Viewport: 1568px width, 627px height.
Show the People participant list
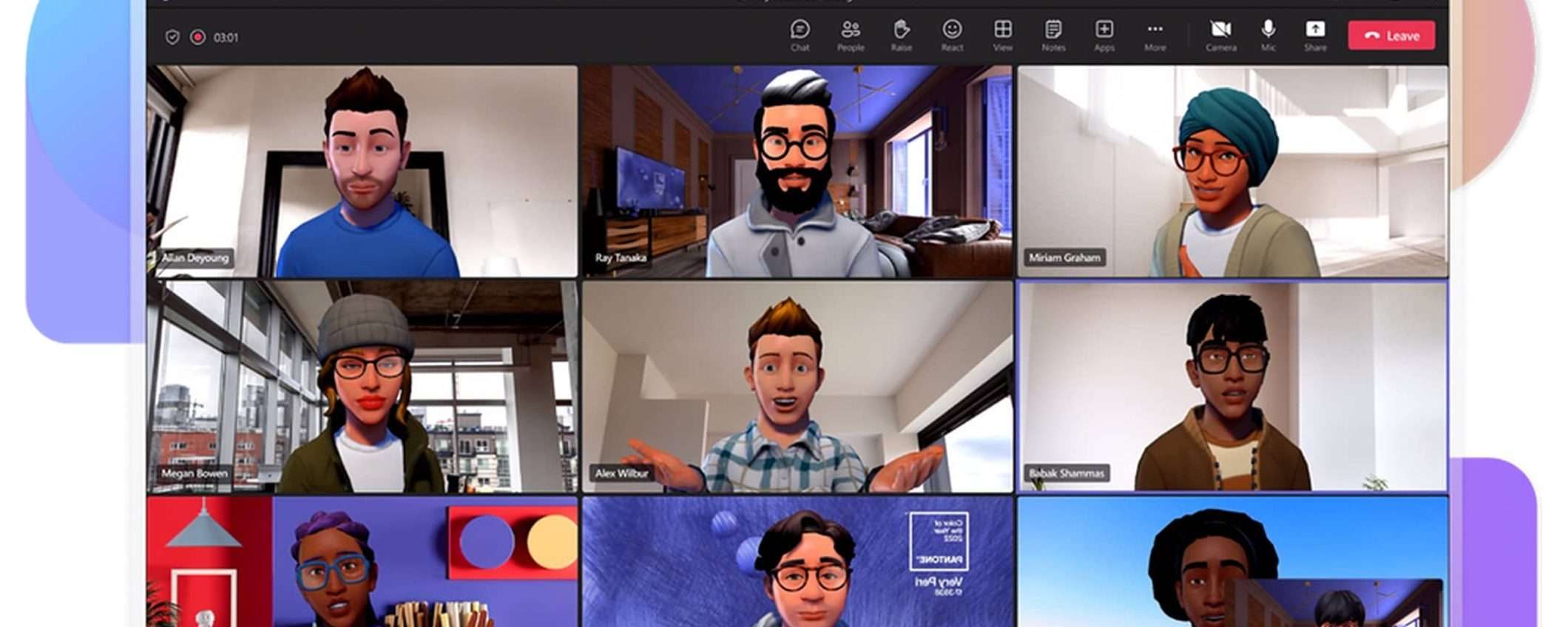850,35
